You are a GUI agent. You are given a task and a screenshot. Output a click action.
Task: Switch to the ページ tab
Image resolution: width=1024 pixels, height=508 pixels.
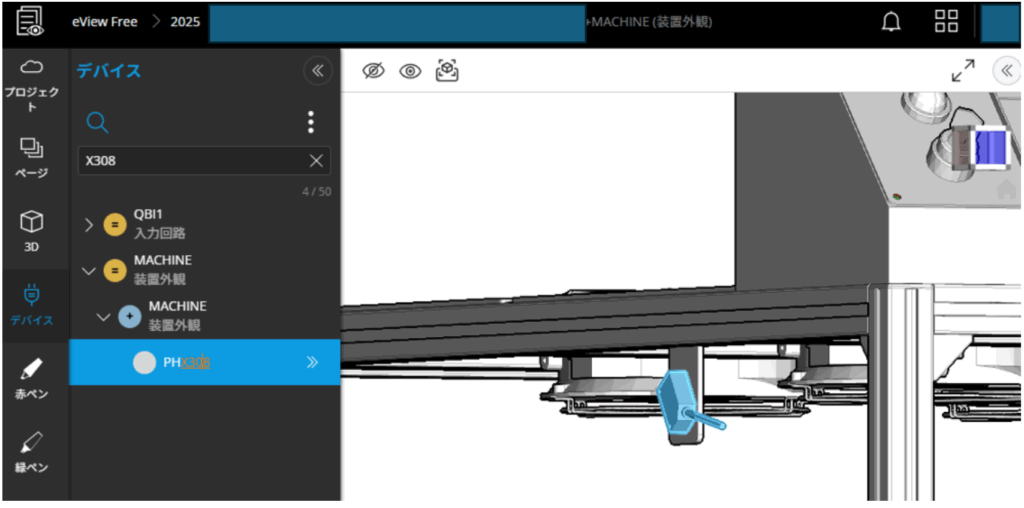click(x=31, y=157)
